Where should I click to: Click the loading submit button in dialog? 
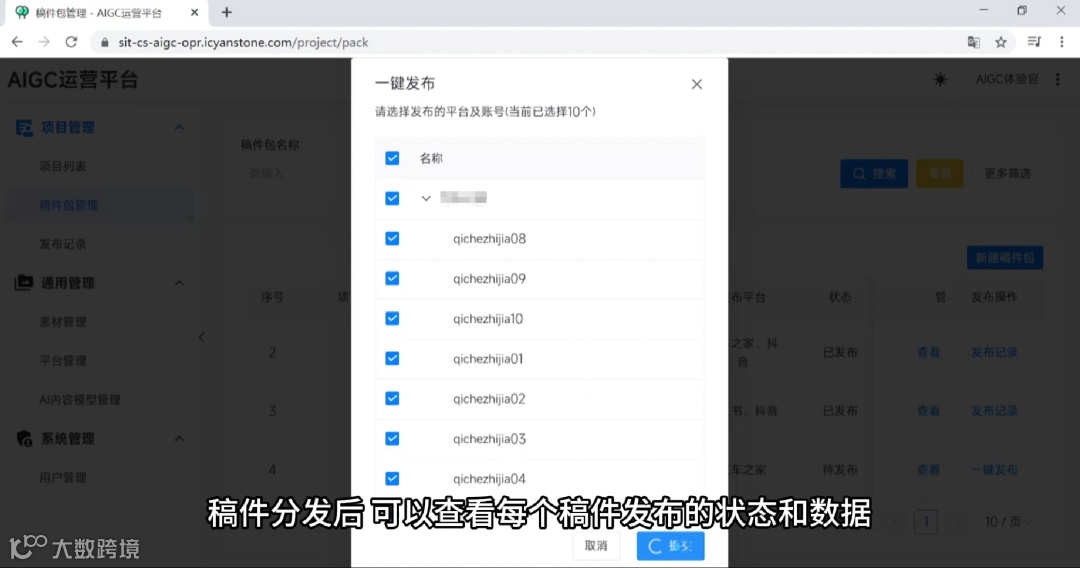(x=670, y=546)
